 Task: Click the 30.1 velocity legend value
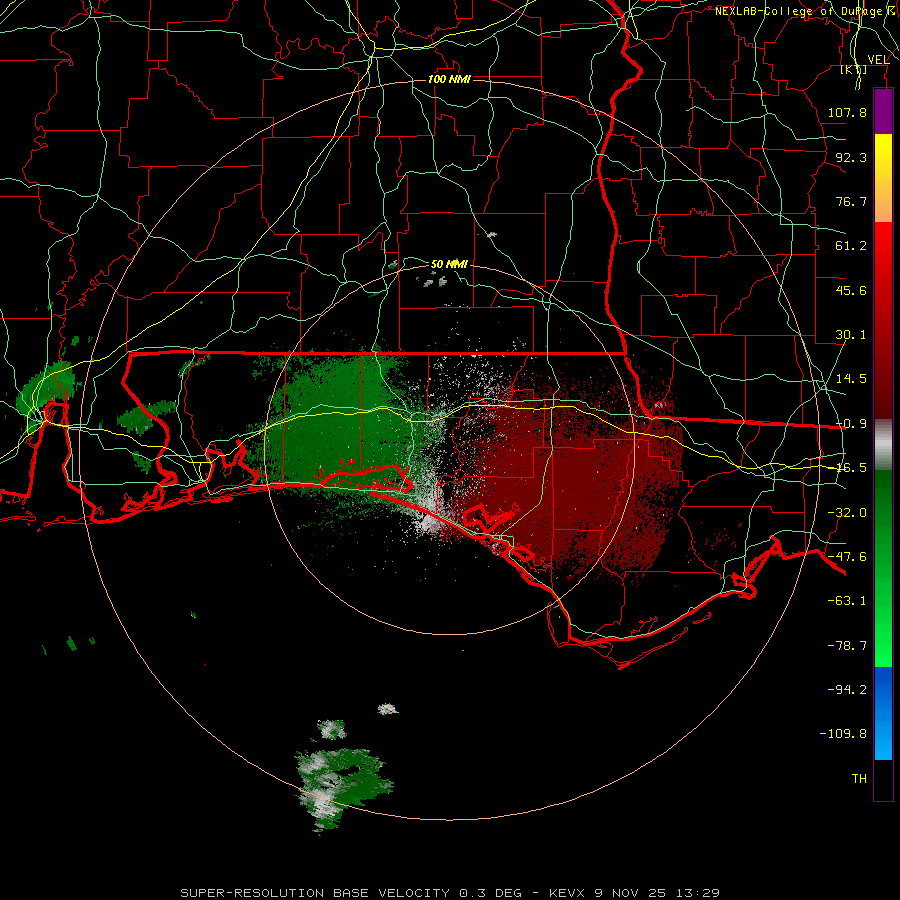pyautogui.click(x=851, y=335)
